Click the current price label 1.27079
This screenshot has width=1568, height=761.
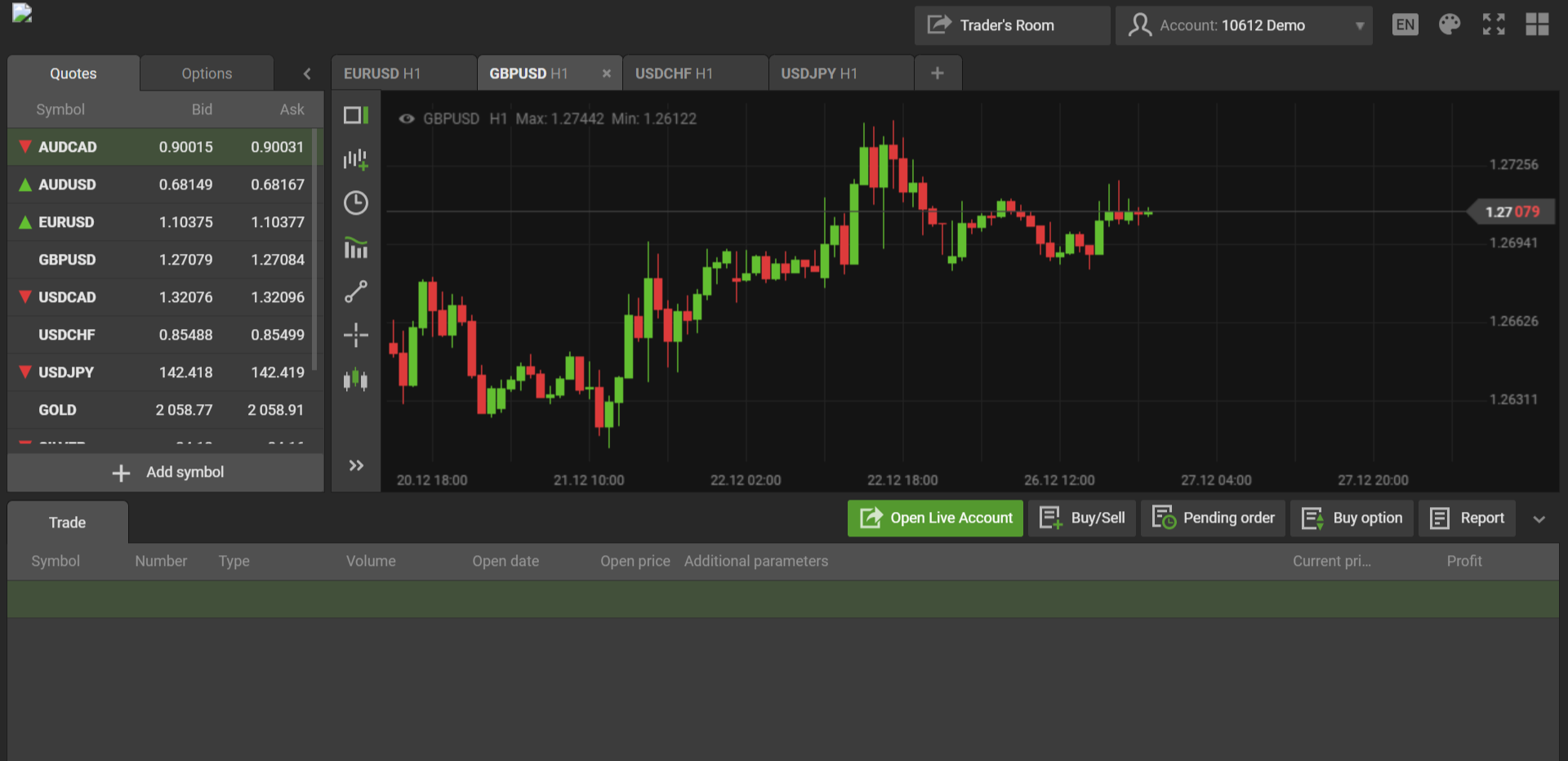[x=1512, y=212]
